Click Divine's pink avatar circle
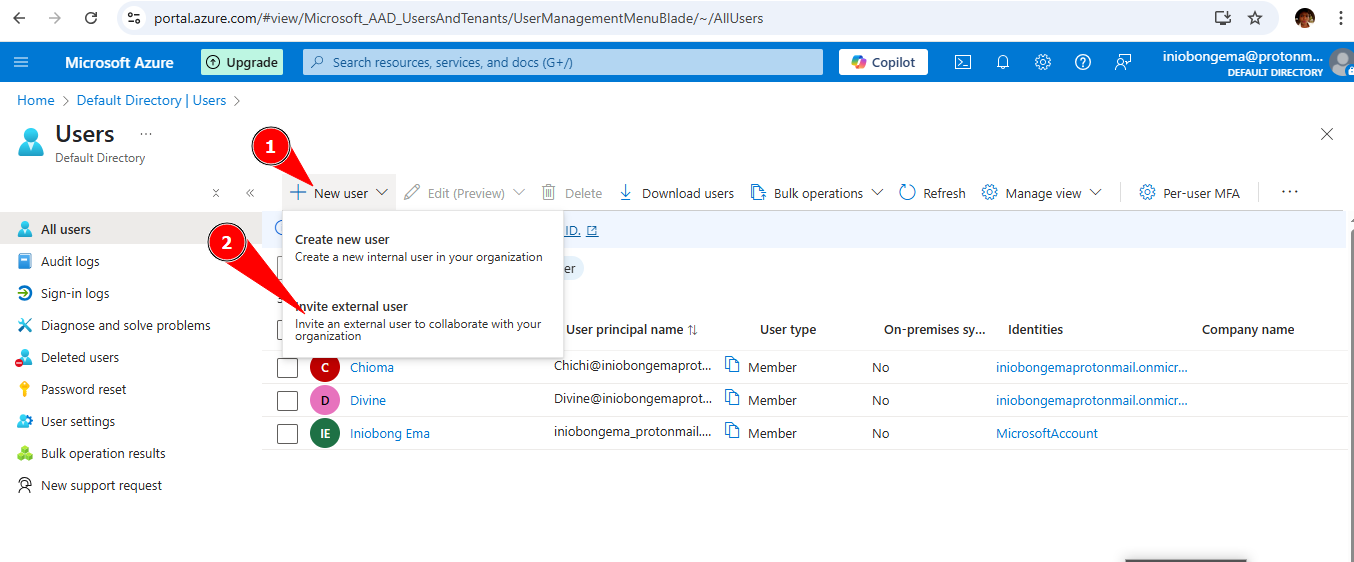This screenshot has height=562, width=1354. (325, 400)
